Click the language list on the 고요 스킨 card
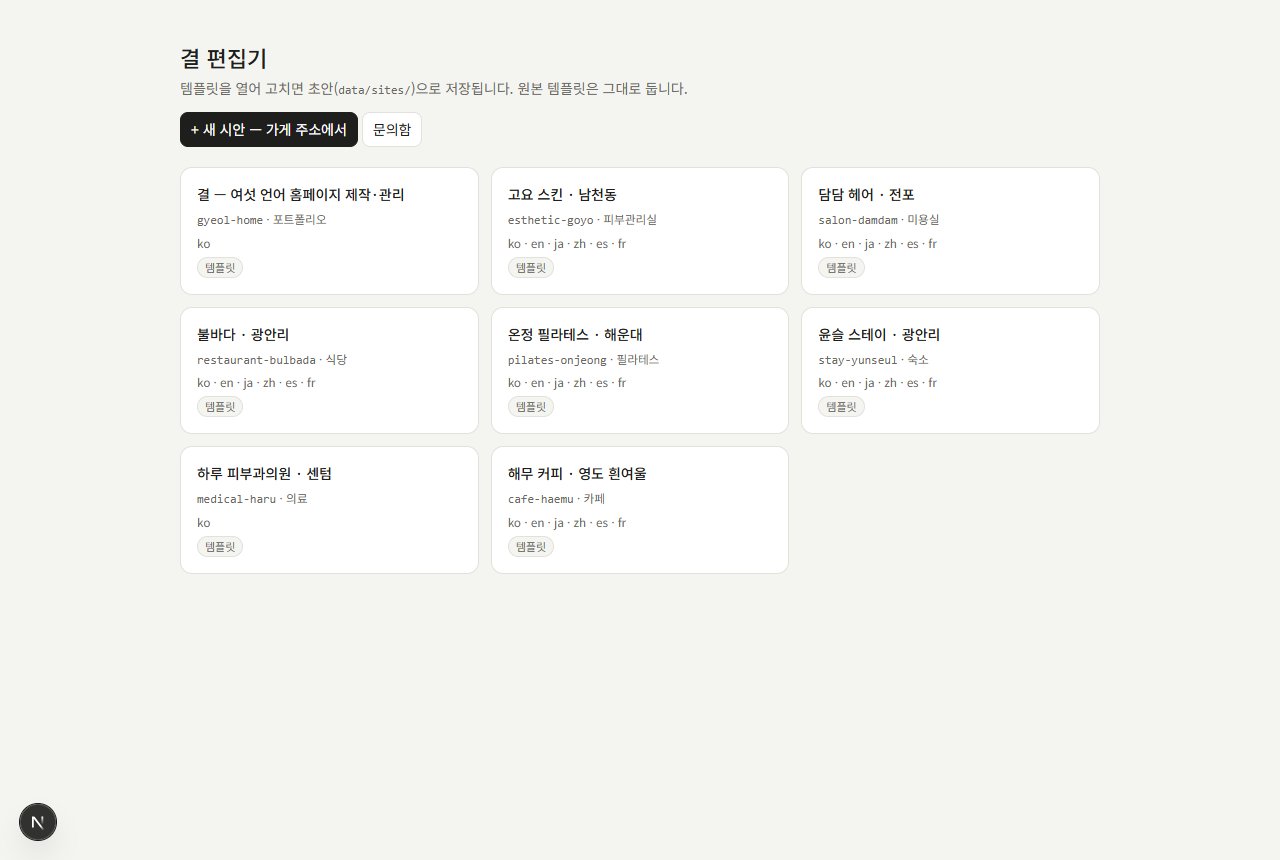1280x860 pixels. pyautogui.click(x=567, y=244)
